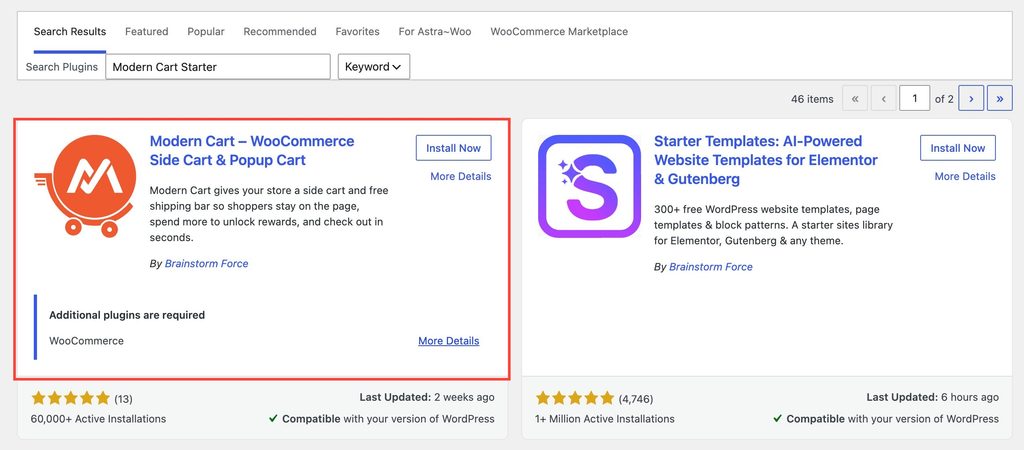Click "1+ Million Active Installations" text
The image size is (1024, 450).
pyautogui.click(x=605, y=419)
